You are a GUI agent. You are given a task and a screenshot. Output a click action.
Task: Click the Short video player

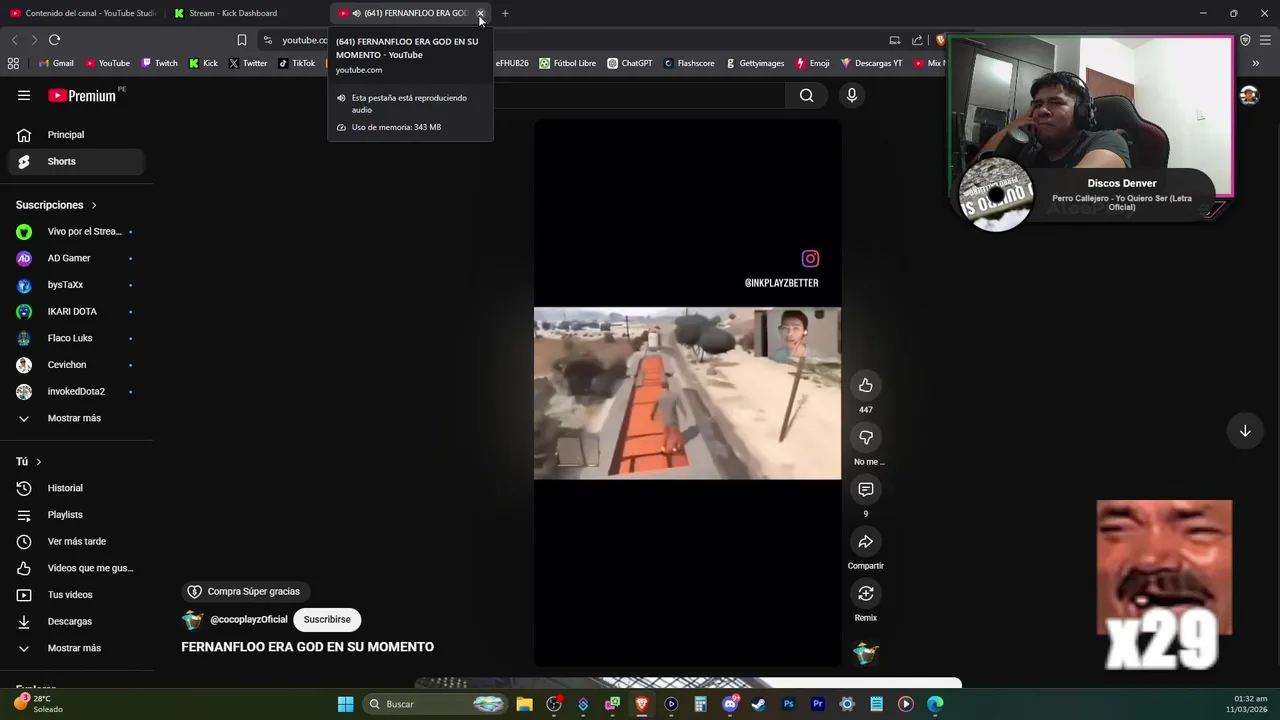687,393
